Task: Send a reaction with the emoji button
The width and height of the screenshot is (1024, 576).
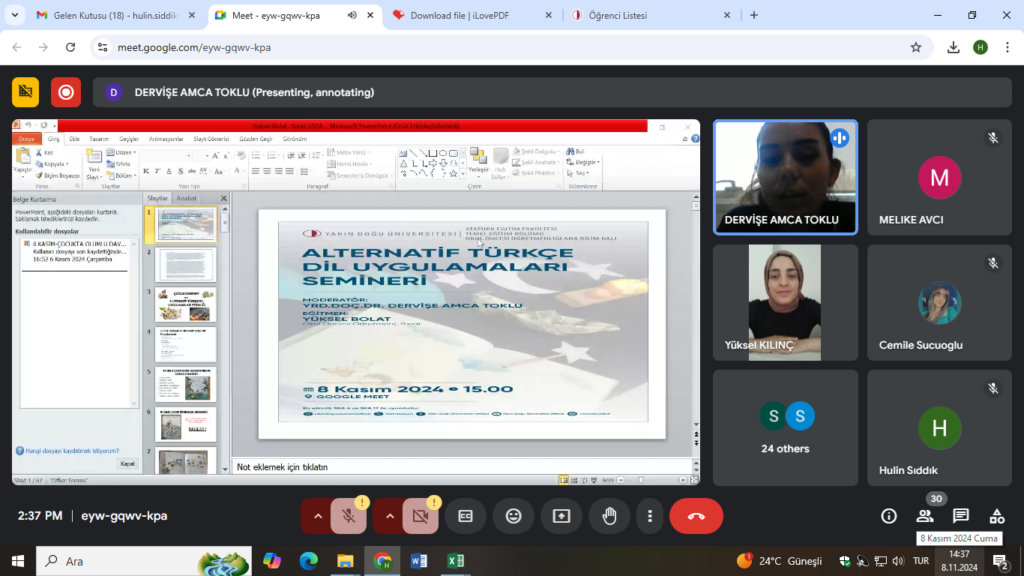Action: pyautogui.click(x=513, y=516)
